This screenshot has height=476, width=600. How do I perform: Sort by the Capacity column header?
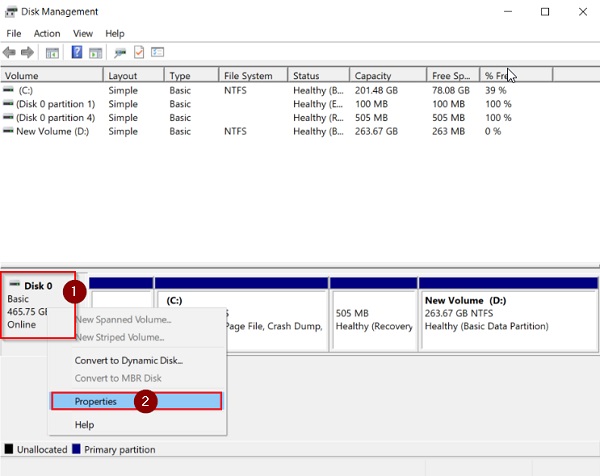(388, 75)
